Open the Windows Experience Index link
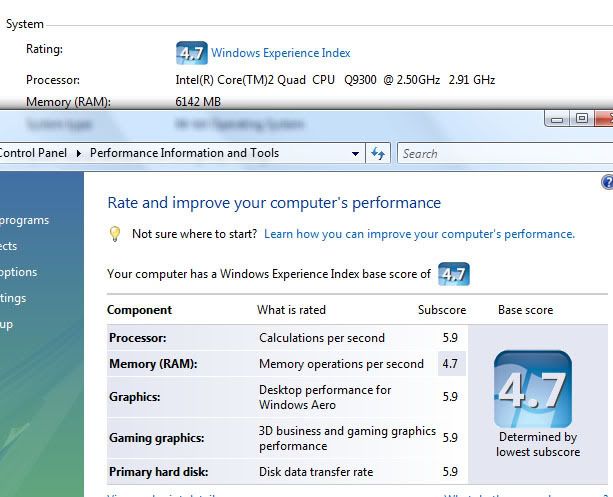613x497 pixels. point(280,53)
